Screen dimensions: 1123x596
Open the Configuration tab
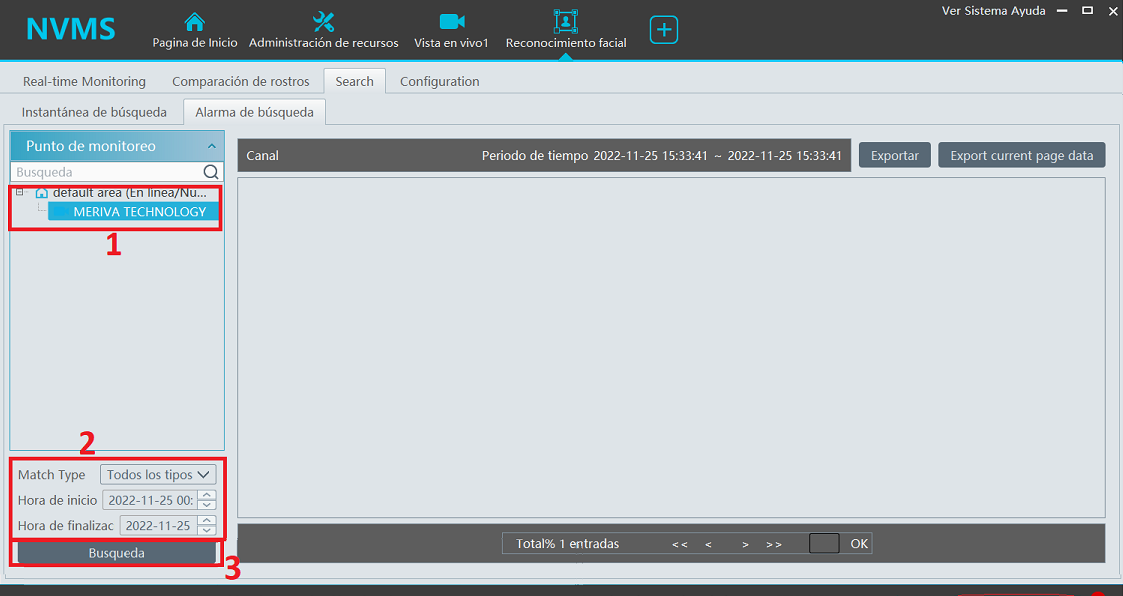(439, 81)
